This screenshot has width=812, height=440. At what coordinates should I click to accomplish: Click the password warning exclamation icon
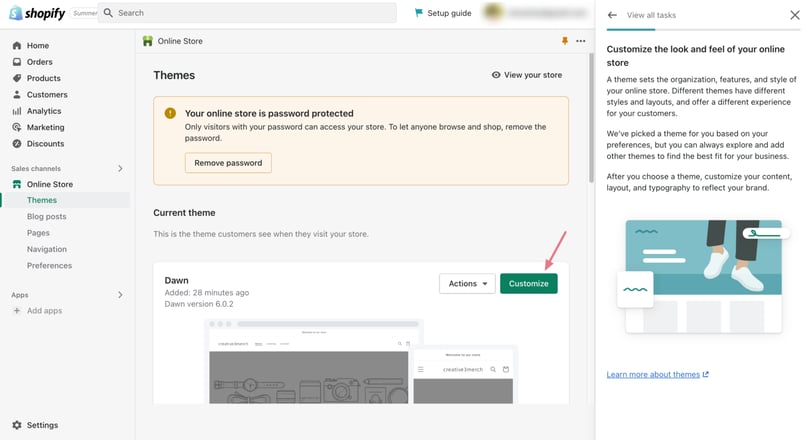pos(170,113)
